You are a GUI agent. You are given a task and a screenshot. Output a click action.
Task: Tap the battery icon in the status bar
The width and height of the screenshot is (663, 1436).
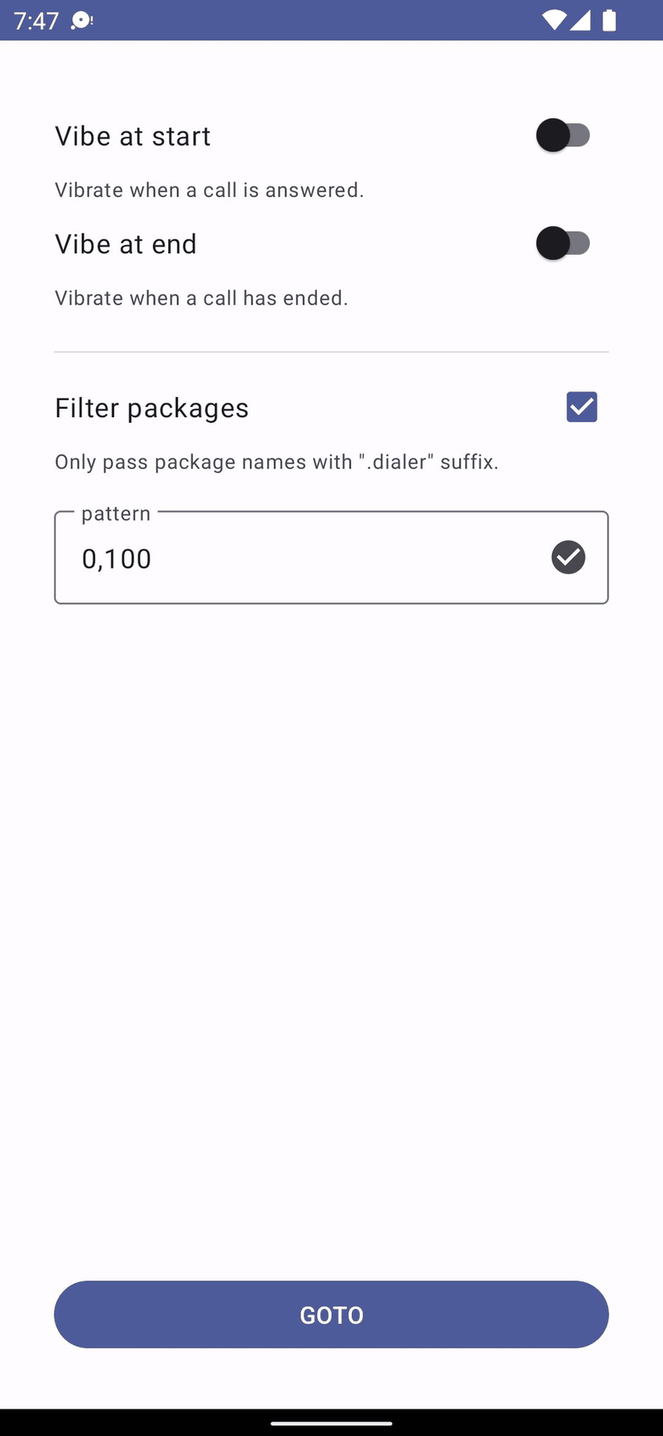(x=609, y=20)
